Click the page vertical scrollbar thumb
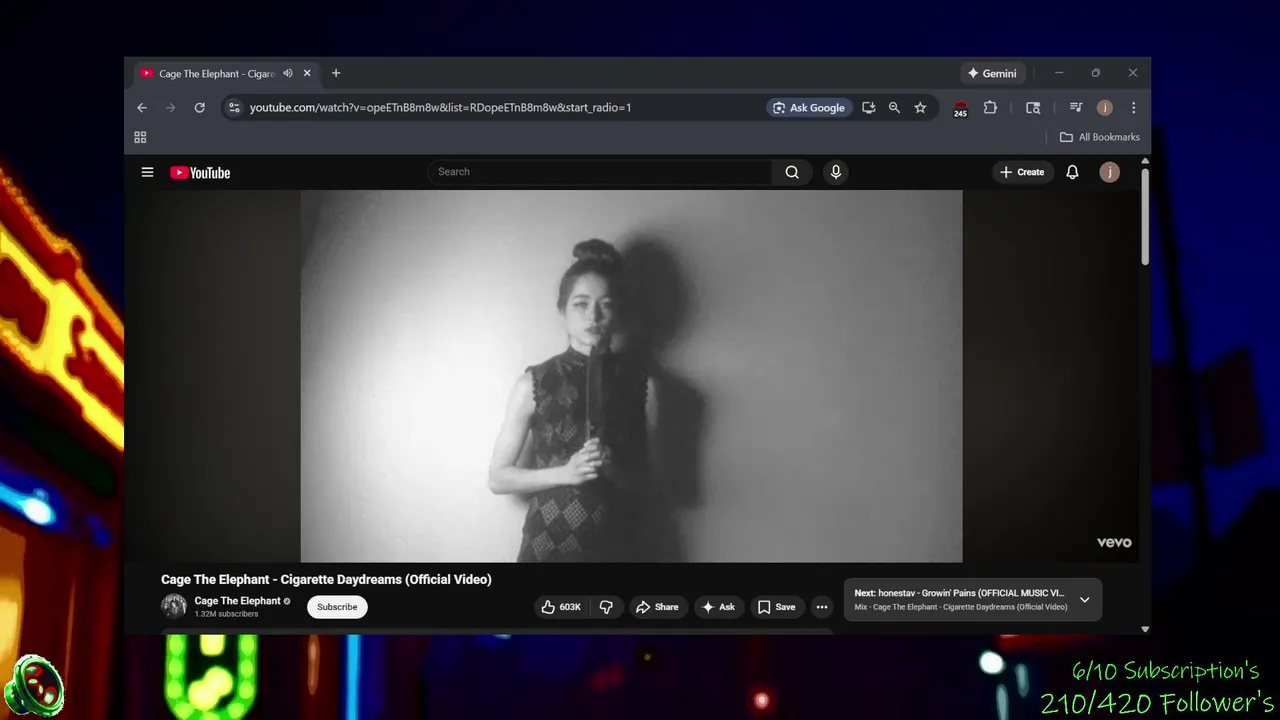The width and height of the screenshot is (1280, 720). pos(1145,217)
